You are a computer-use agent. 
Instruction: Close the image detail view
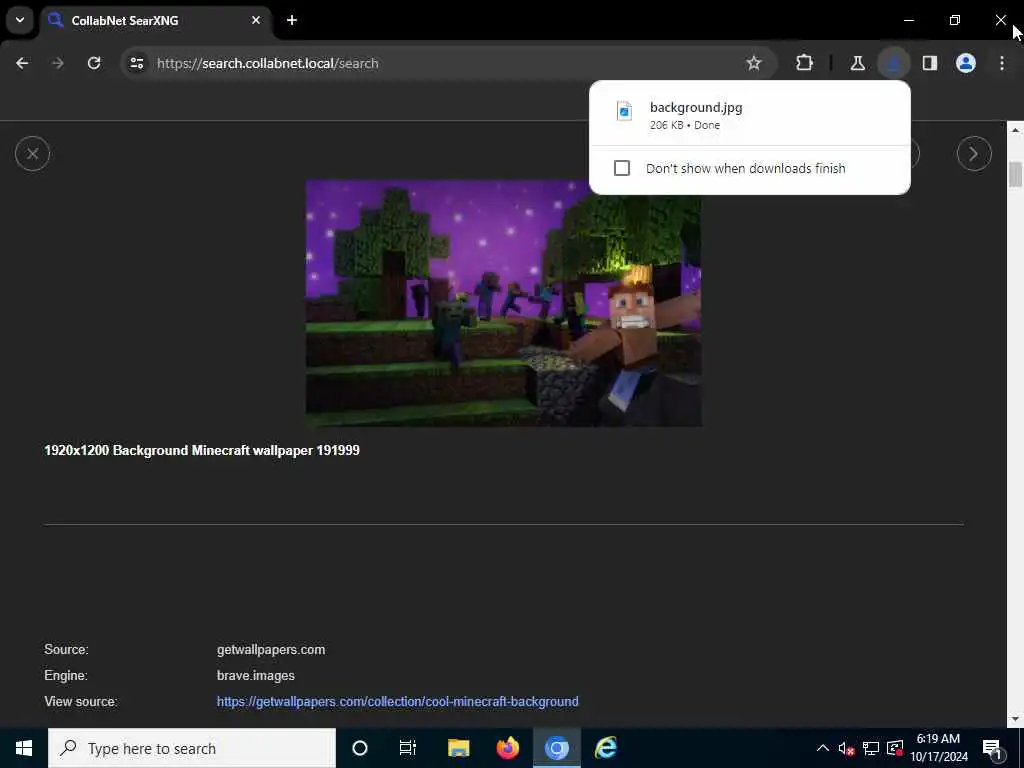33,153
